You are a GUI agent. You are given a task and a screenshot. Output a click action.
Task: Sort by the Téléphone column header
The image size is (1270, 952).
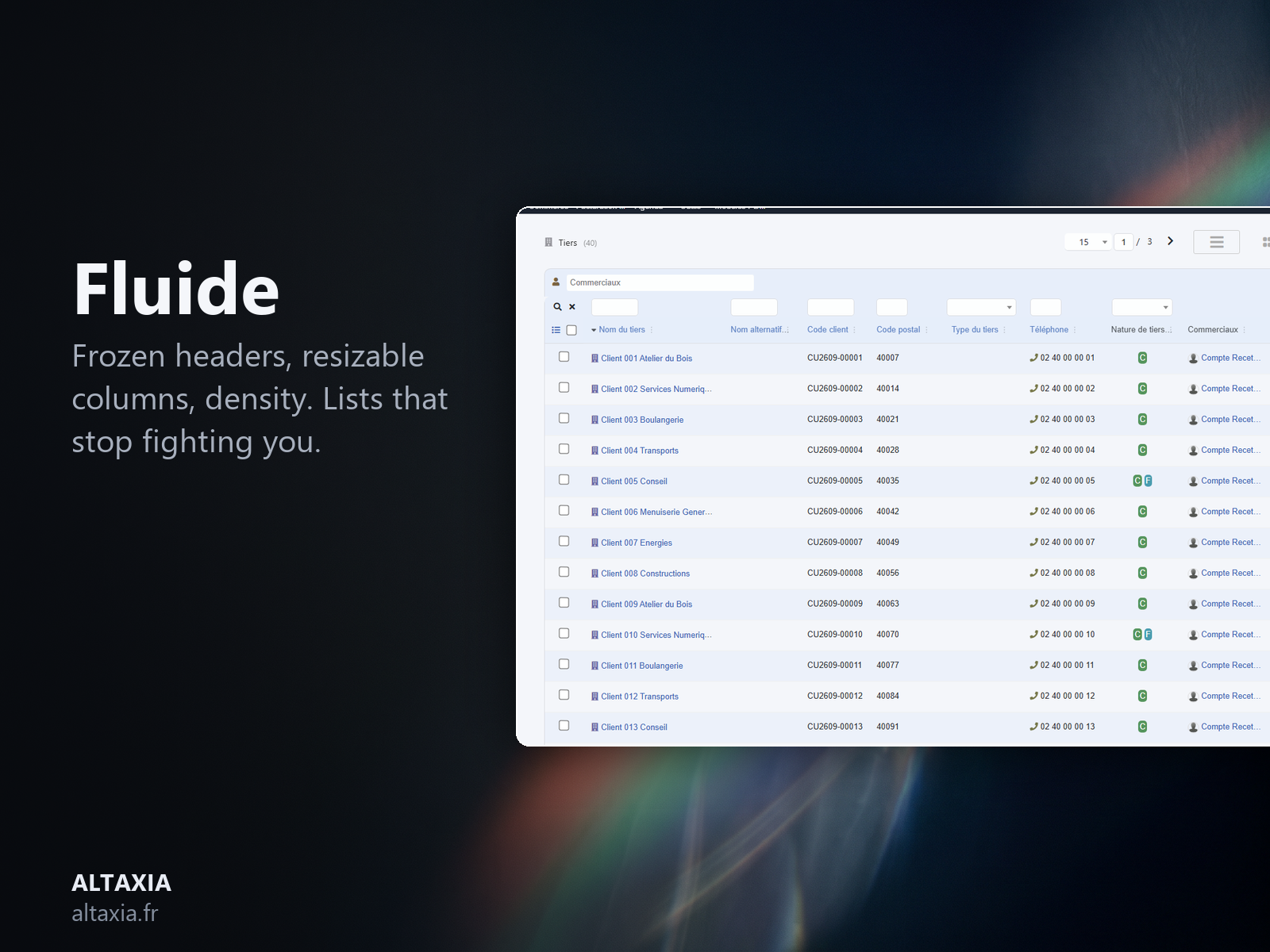(1049, 330)
